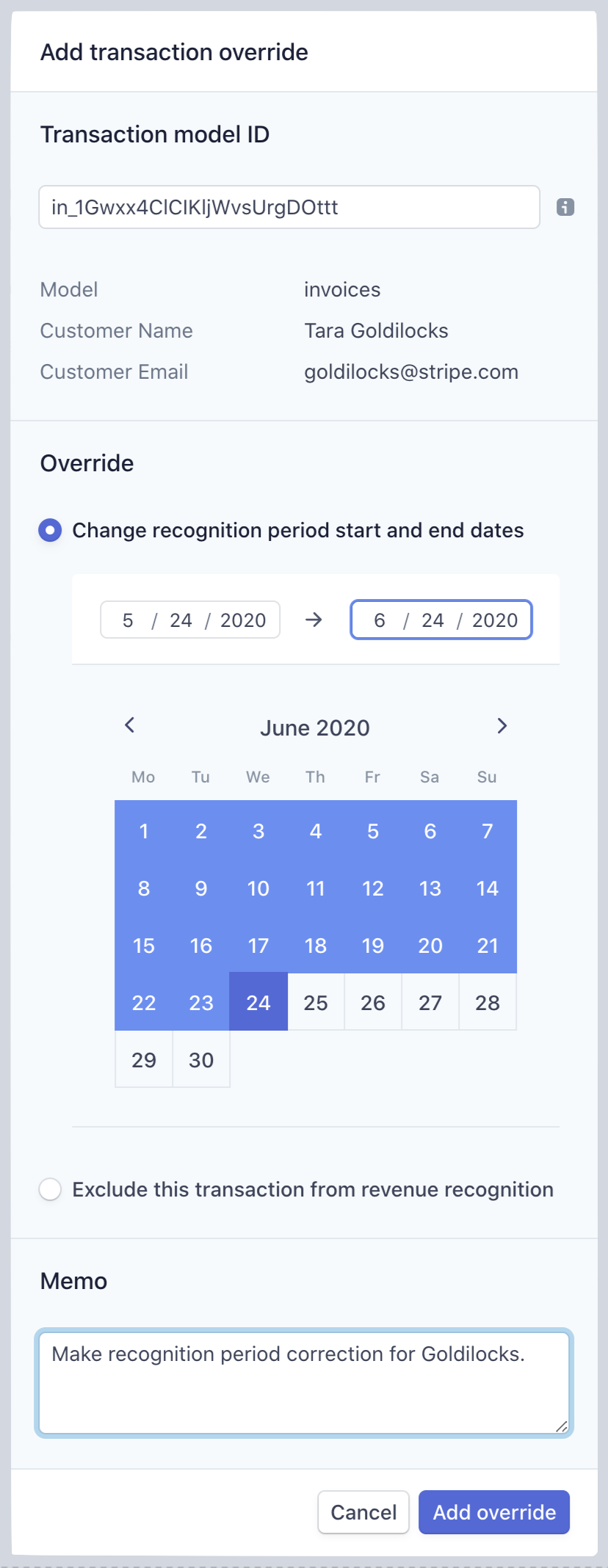Pick June 25 in the calendar
Image resolution: width=608 pixels, height=1568 pixels.
pos(316,1002)
